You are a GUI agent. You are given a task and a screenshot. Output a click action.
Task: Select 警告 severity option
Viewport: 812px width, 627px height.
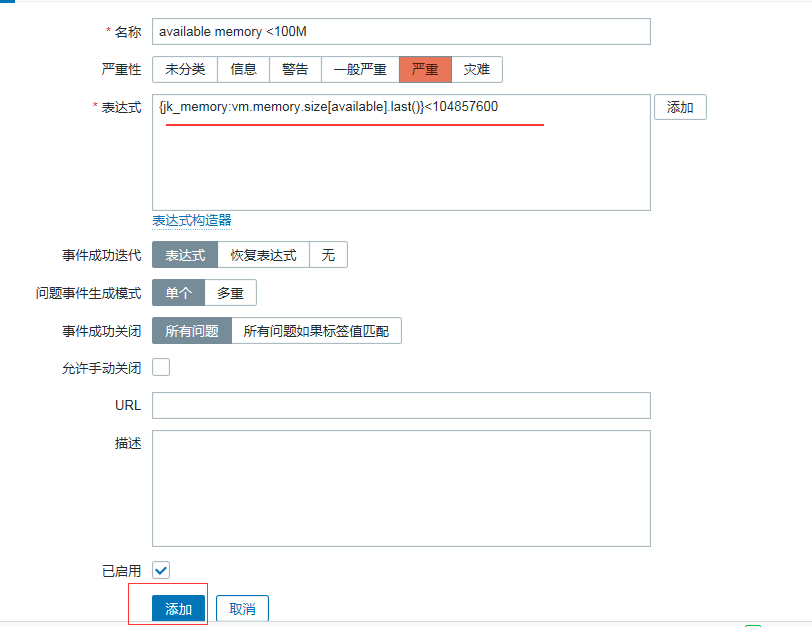tap(295, 69)
